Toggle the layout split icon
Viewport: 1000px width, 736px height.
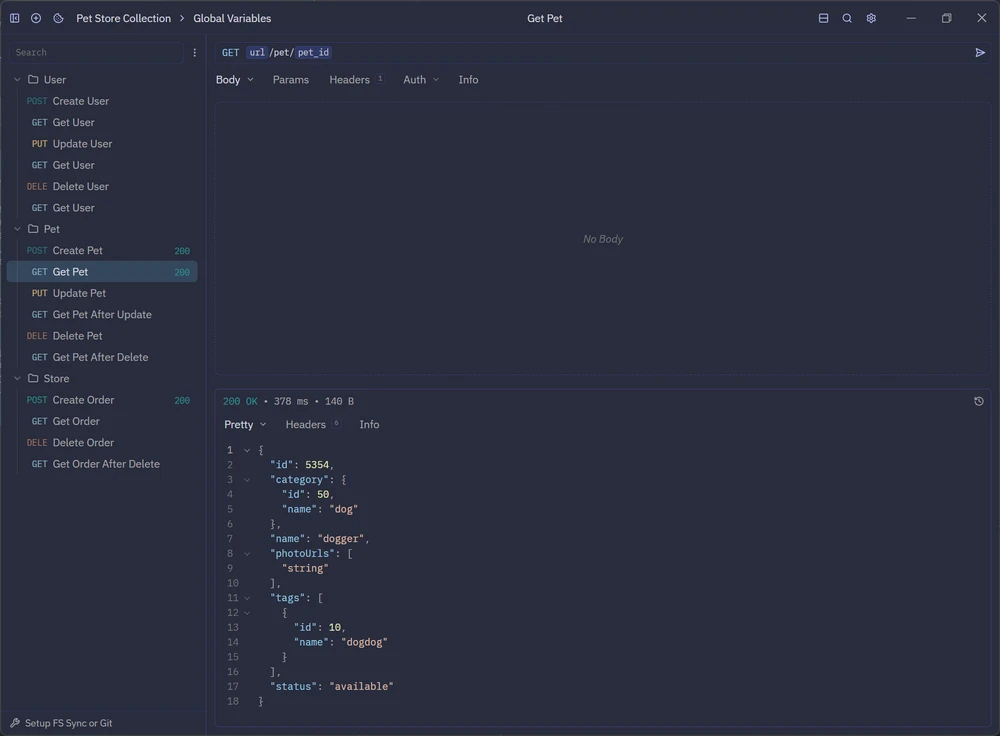point(823,18)
